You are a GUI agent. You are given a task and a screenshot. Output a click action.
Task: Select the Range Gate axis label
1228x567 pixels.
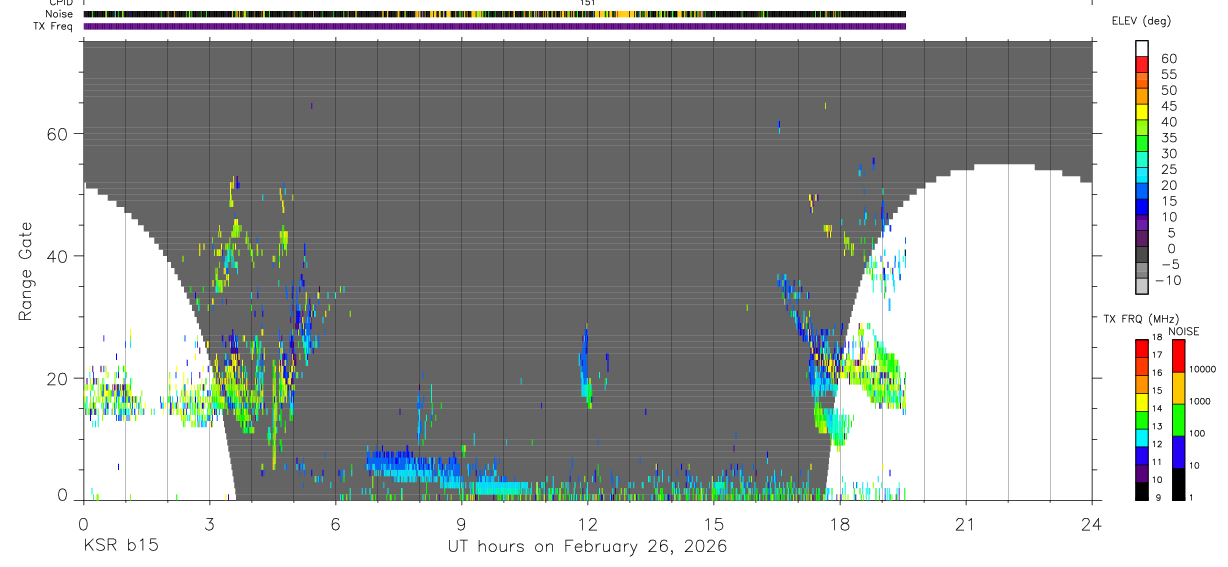click(x=25, y=271)
